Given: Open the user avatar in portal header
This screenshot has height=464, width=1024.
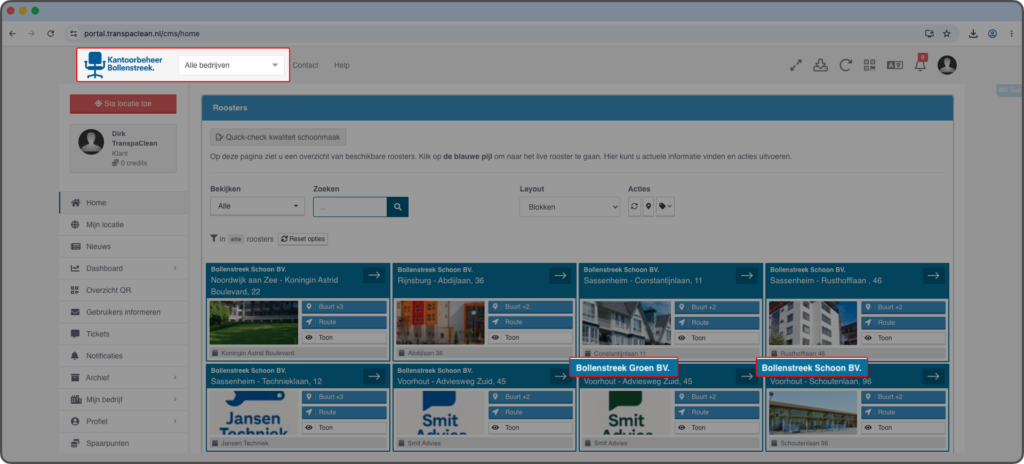Looking at the screenshot, I should click(x=947, y=65).
